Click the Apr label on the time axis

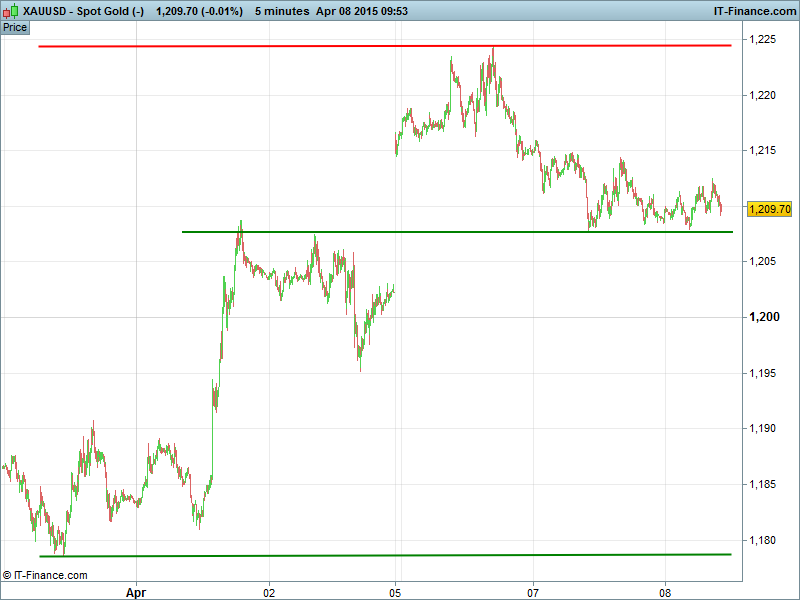(x=136, y=592)
